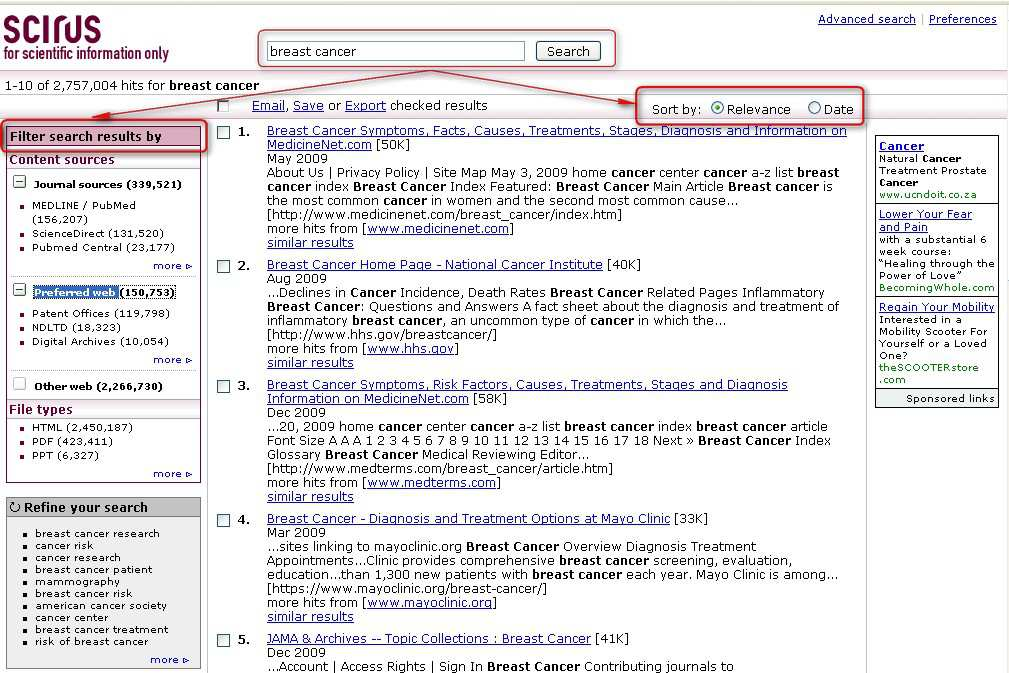Viewport: 1009px width, 673px height.
Task: Check the select-all results checkbox
Action: pyautogui.click(x=223, y=106)
